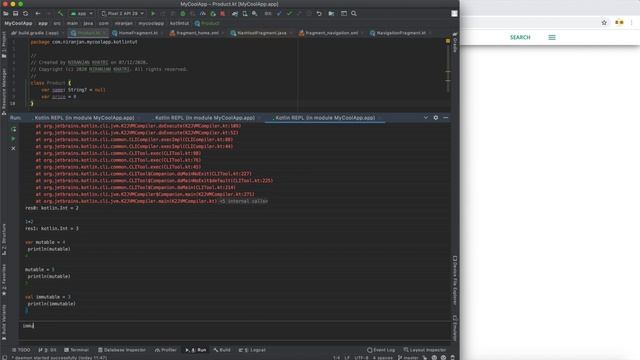This screenshot has width=640, height=360.
Task: Click the Device Manager icon in toolbar
Action: [x=245, y=13]
